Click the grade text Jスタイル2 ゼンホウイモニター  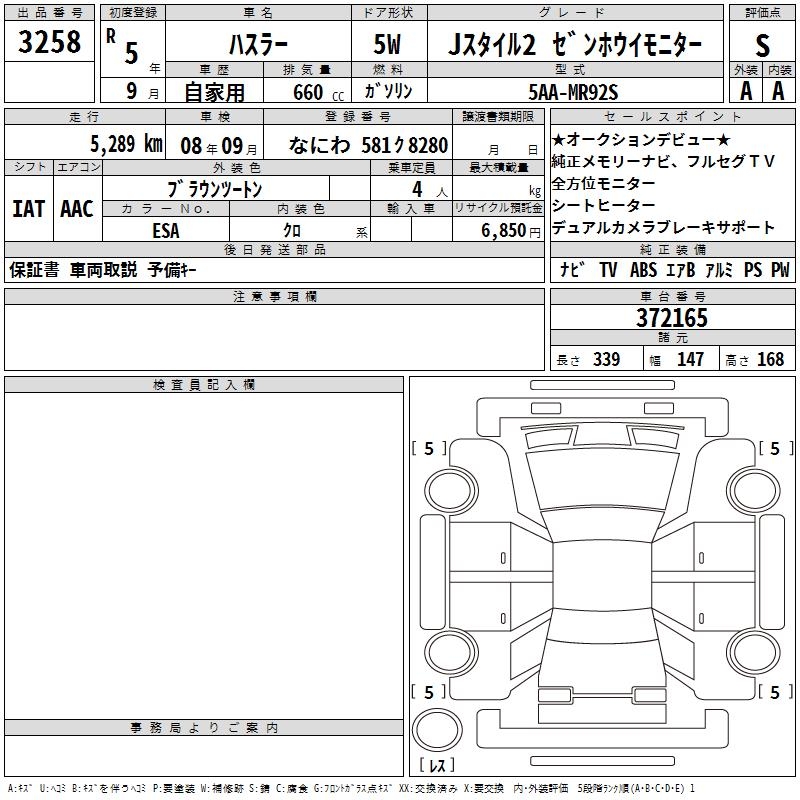[575, 45]
